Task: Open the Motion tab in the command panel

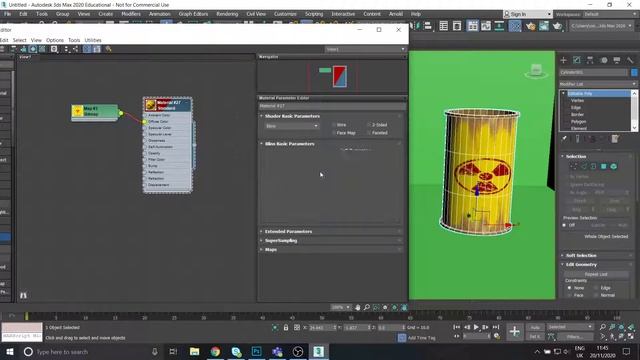Action: (604, 60)
